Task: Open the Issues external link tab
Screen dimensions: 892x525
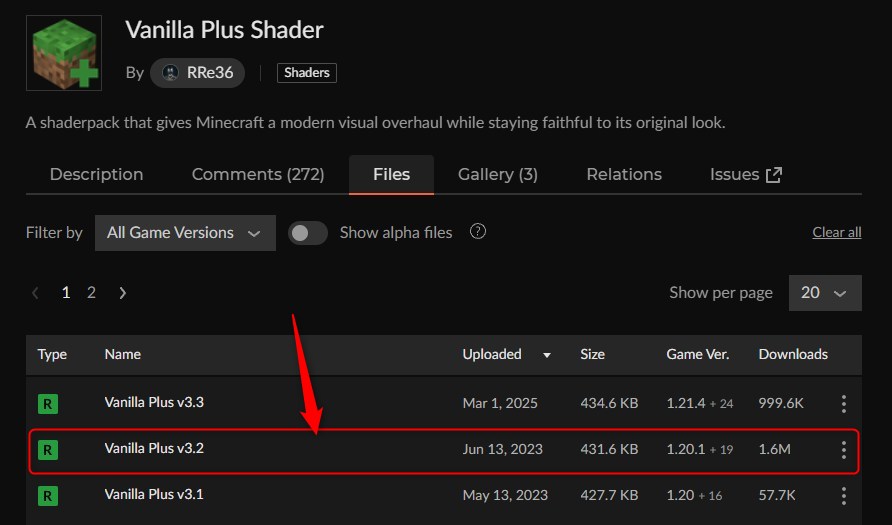Action: click(745, 174)
